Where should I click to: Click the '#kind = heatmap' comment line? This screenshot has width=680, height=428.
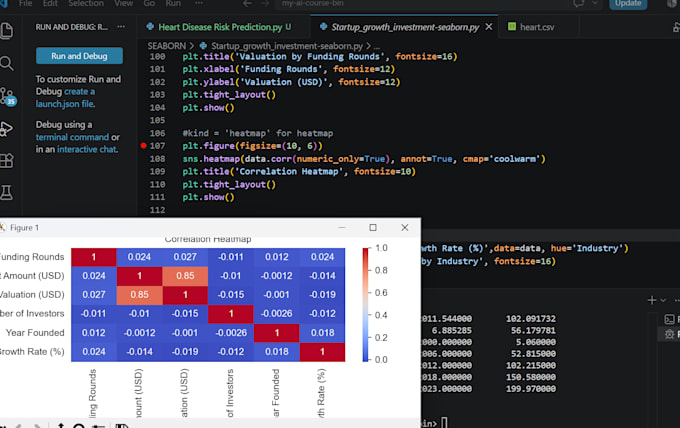[258, 133]
